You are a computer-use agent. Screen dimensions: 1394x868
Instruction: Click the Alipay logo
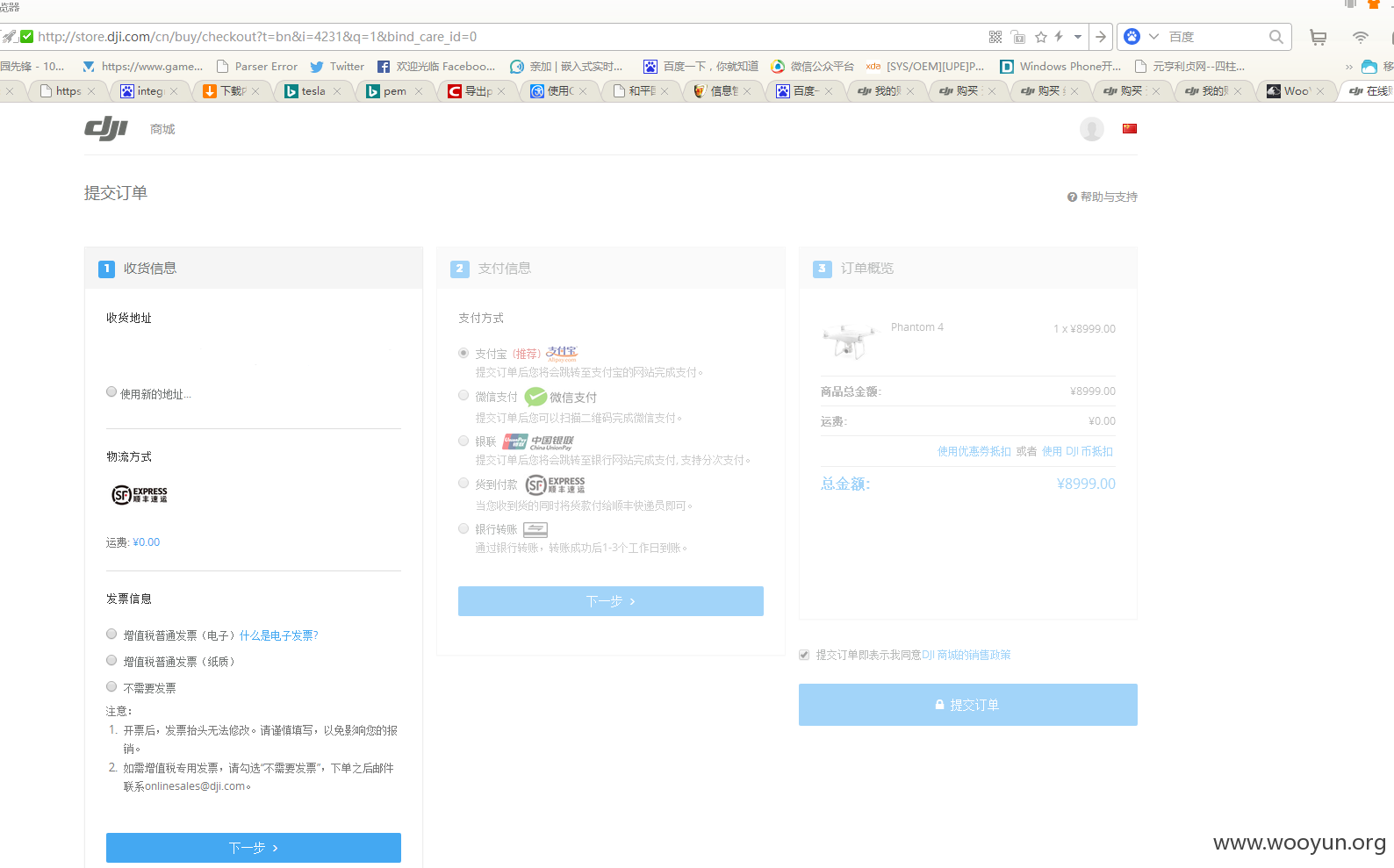pos(562,354)
